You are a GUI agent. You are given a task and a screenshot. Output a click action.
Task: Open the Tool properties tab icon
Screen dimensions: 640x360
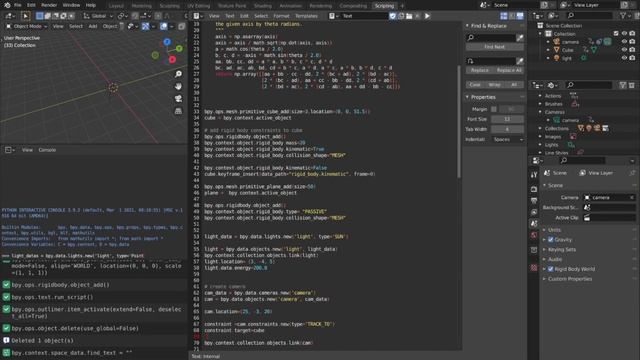tap(534, 175)
